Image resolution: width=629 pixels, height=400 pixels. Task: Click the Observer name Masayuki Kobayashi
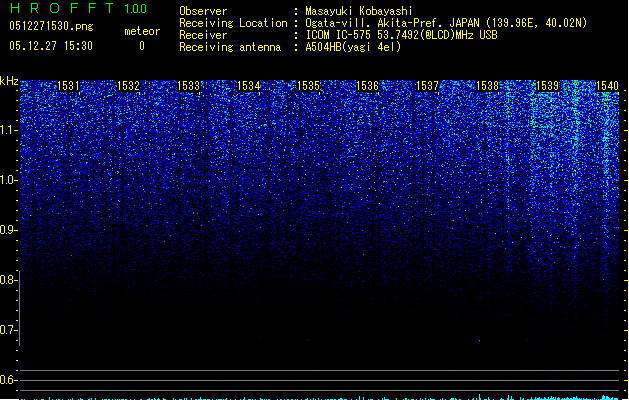click(x=359, y=11)
